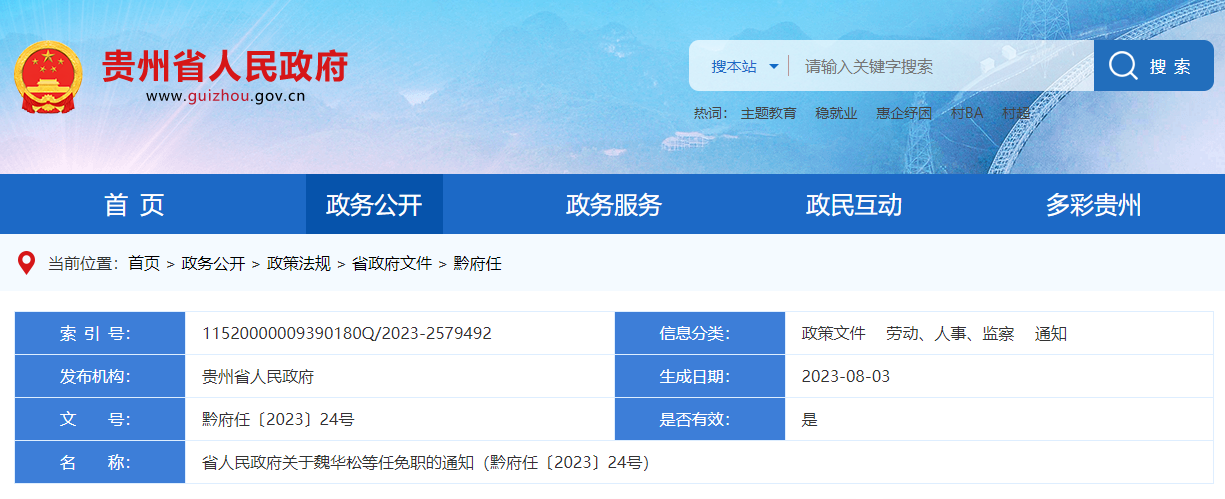Click the magnifying glass search icon

click(x=1123, y=66)
